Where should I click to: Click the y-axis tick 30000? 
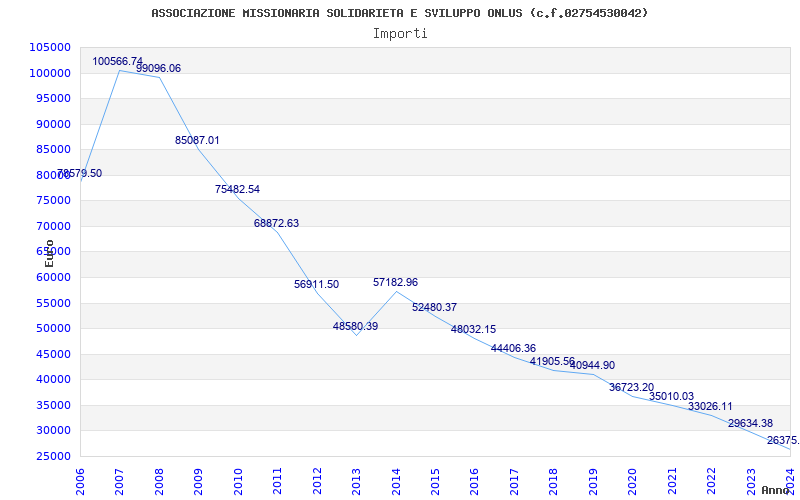(x=53, y=431)
